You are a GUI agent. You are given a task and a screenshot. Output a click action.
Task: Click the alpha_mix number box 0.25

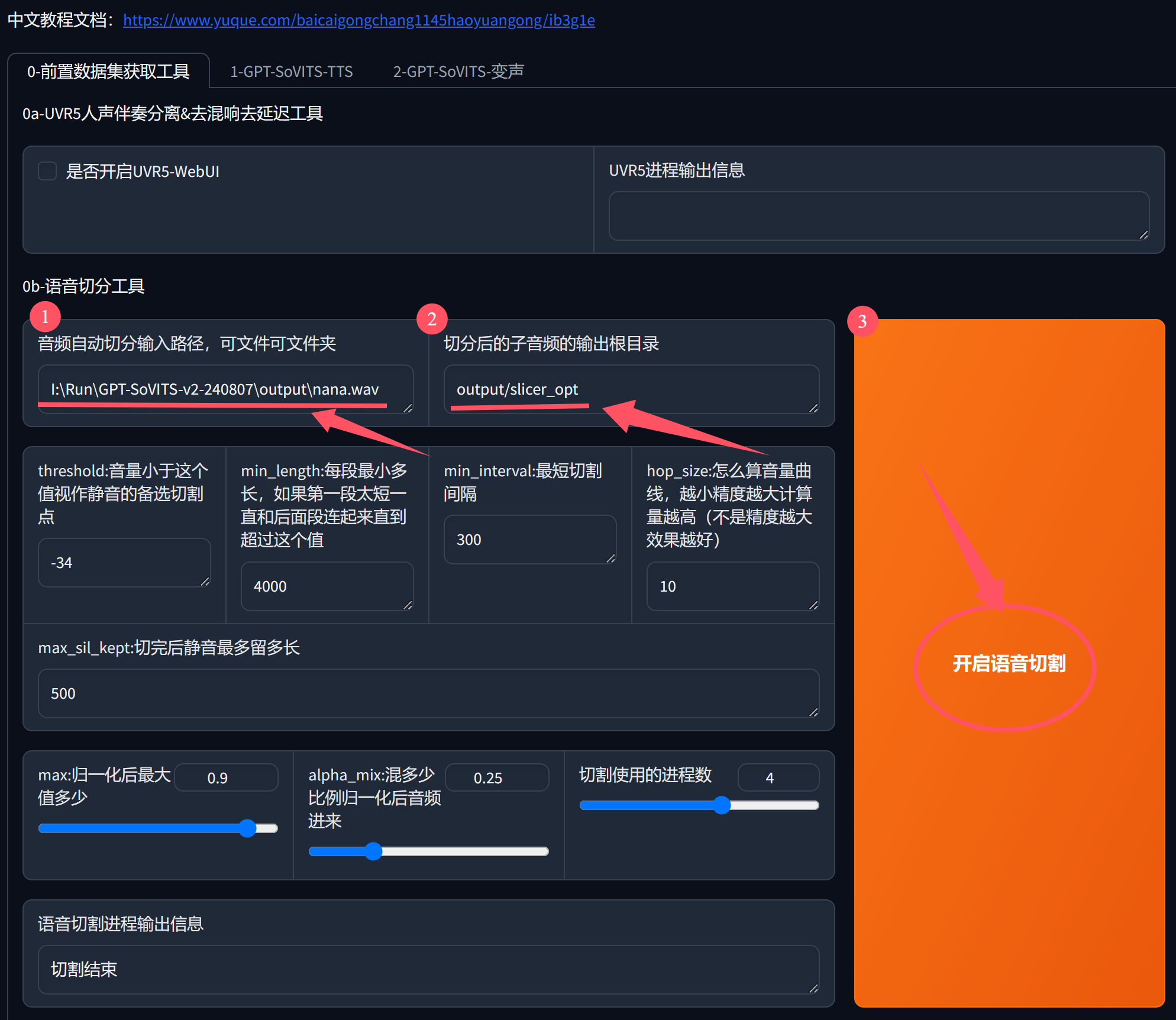point(496,777)
